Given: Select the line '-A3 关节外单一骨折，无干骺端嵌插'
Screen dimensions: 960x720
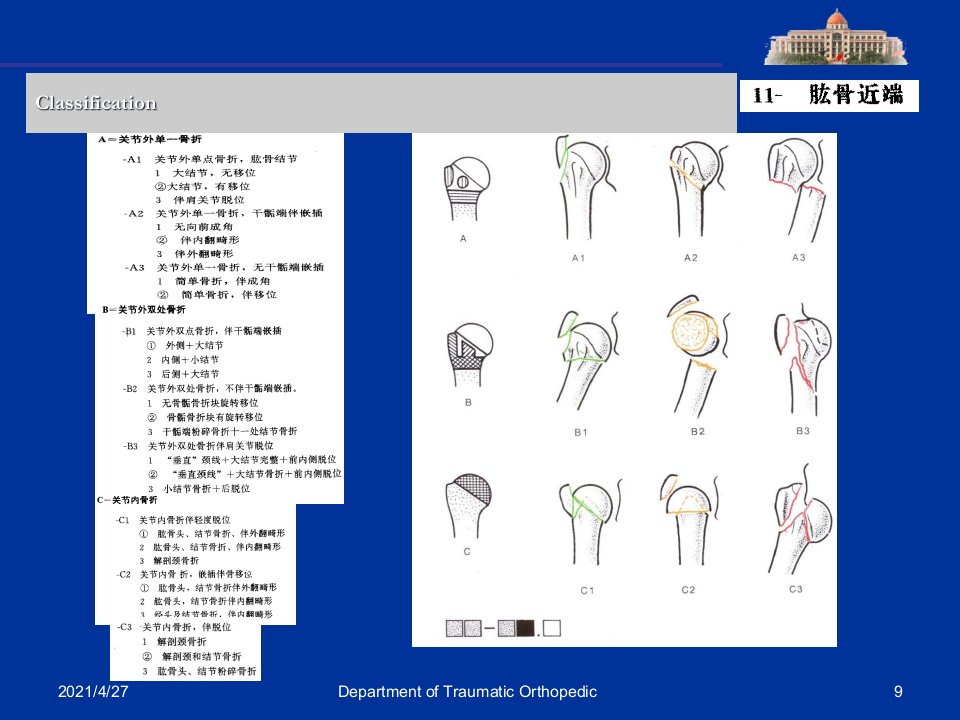Looking at the screenshot, I should coord(224,268).
